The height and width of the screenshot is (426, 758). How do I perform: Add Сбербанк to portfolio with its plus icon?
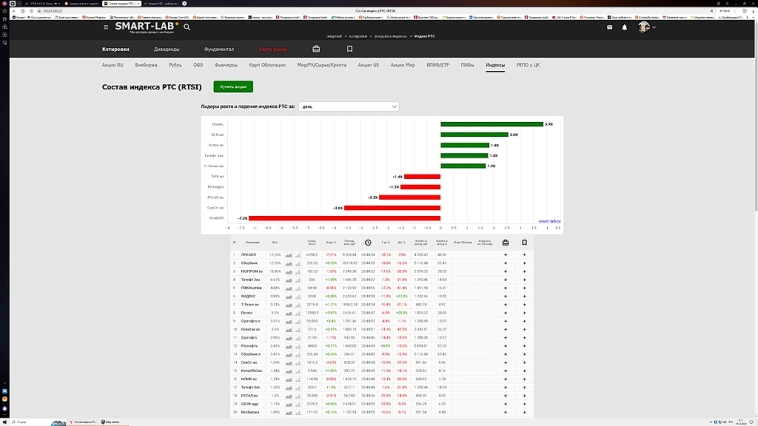pos(505,263)
